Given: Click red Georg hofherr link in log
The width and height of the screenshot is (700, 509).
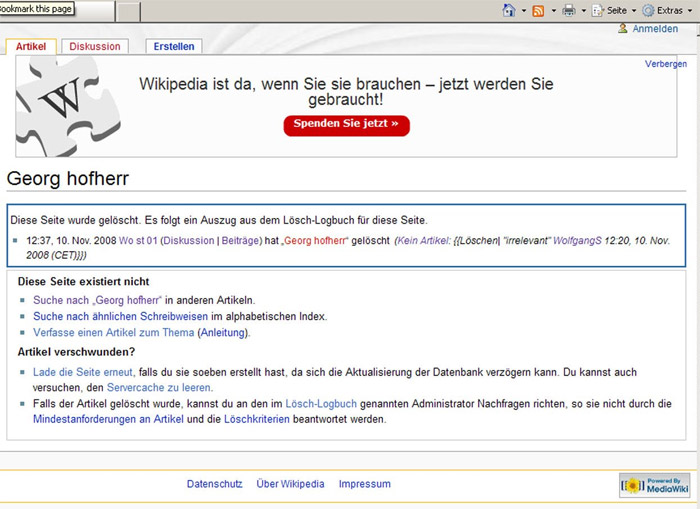Looking at the screenshot, I should tap(314, 241).
